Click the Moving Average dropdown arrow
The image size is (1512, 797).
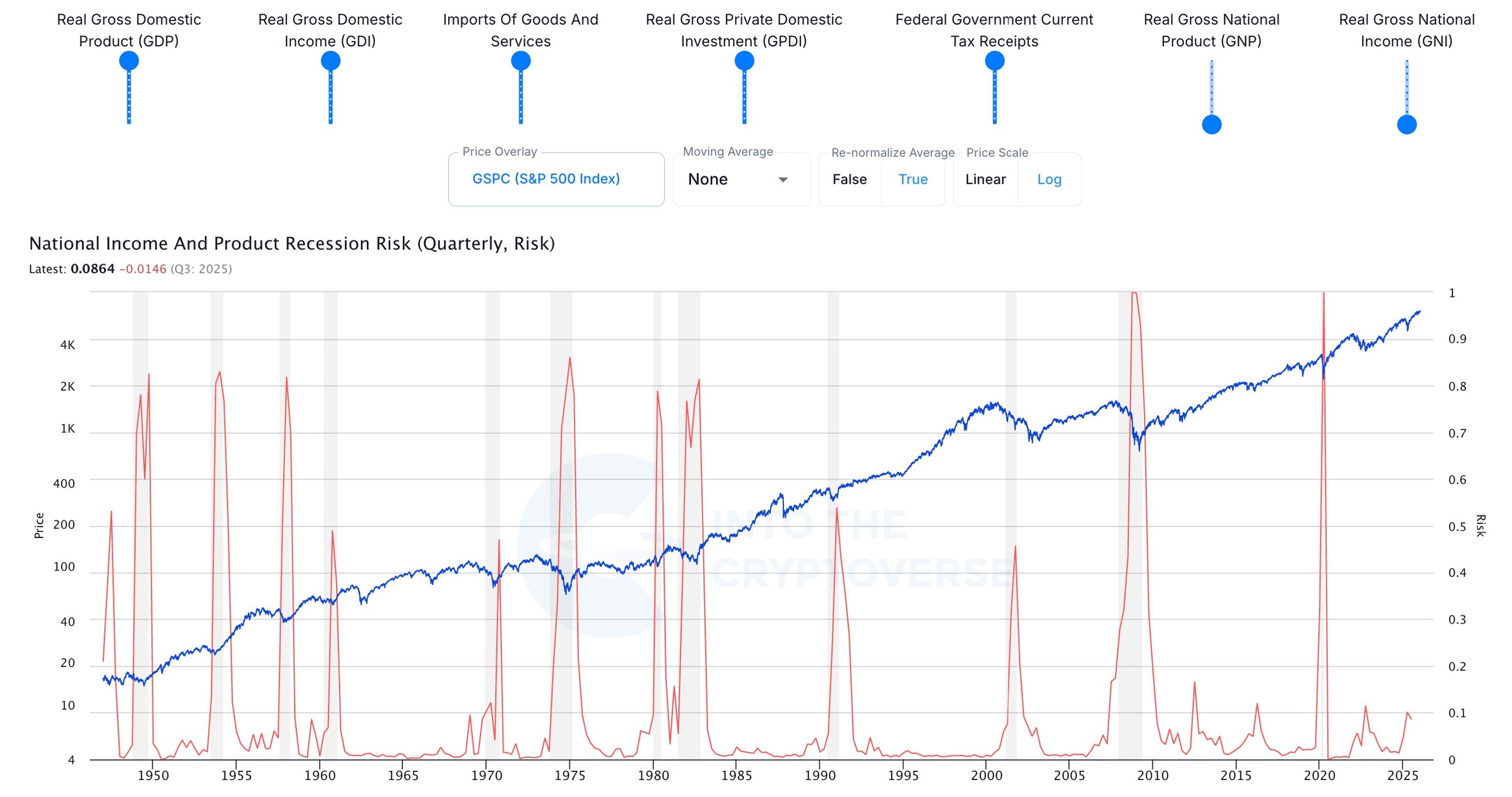click(x=783, y=179)
